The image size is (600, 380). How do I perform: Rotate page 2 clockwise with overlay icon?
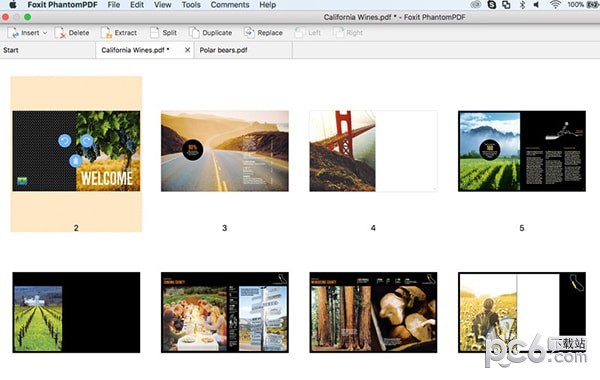pos(86,141)
